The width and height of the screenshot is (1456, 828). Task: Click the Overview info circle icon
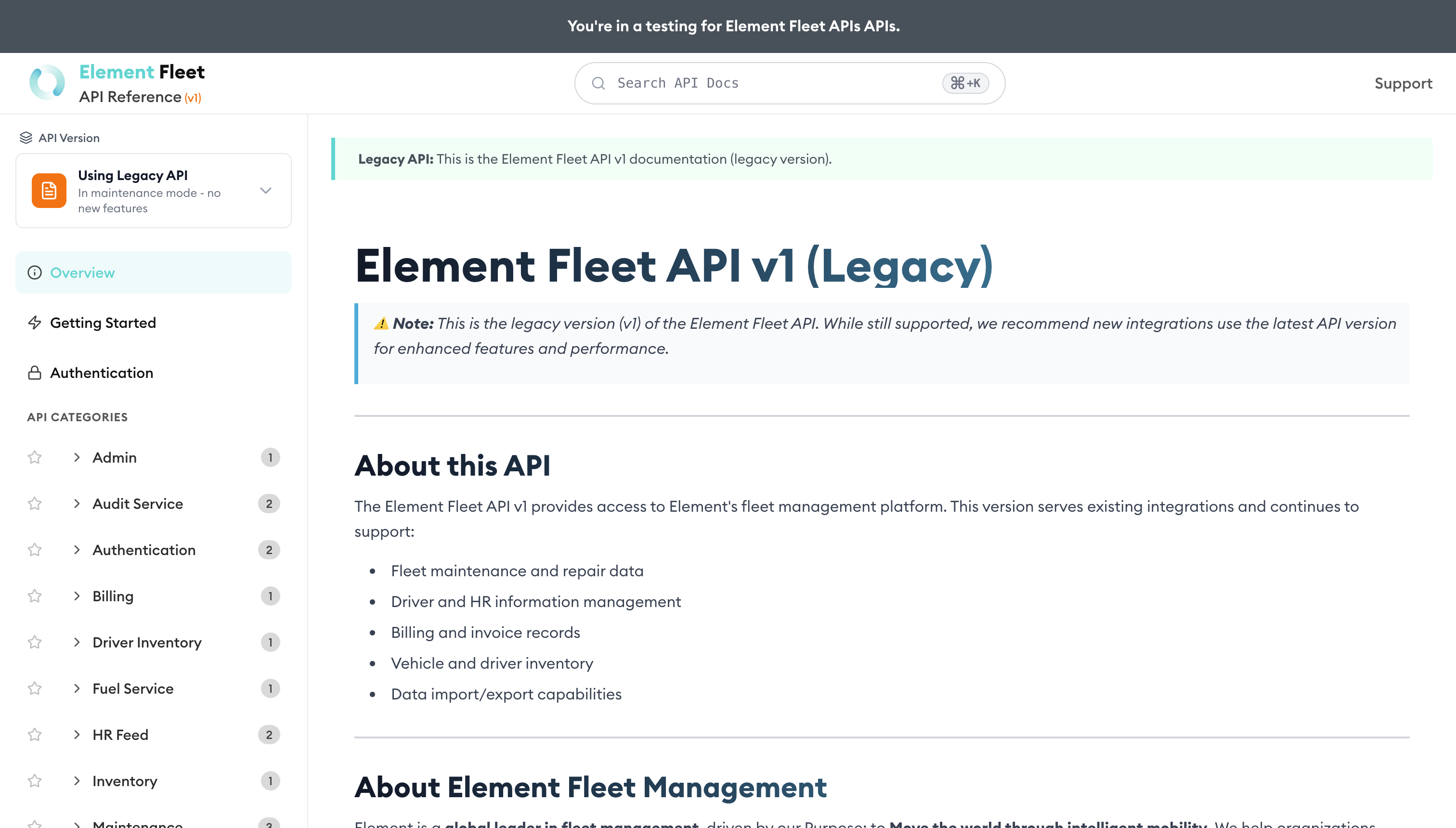click(35, 273)
